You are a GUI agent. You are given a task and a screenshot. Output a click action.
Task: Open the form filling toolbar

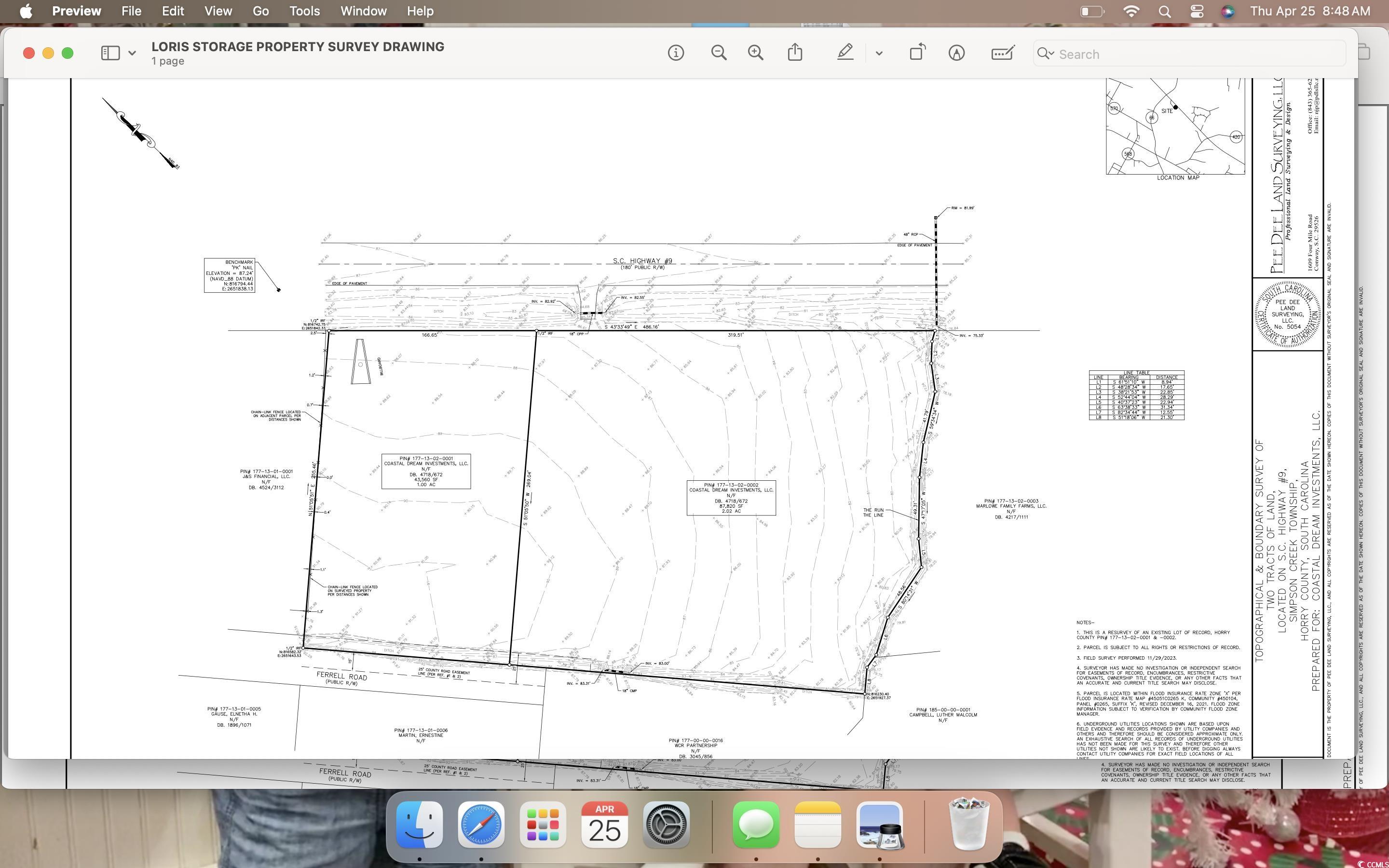(x=1003, y=53)
